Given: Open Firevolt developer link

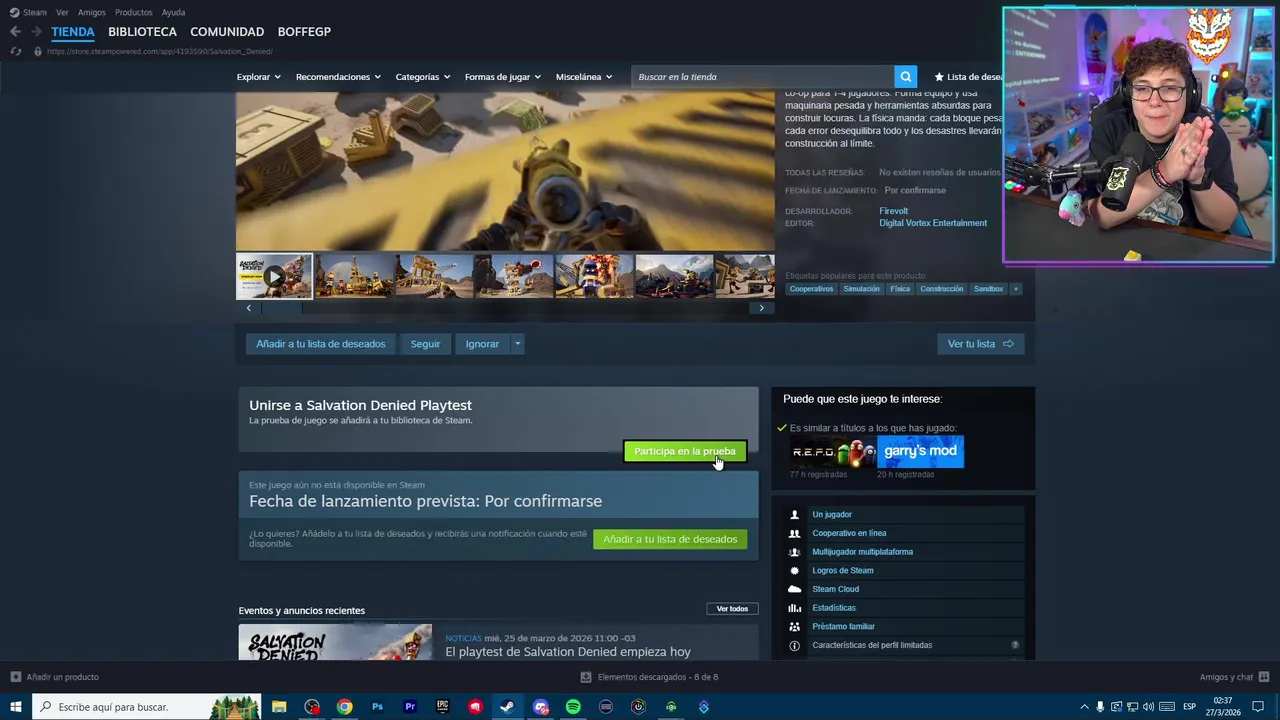Looking at the screenshot, I should tap(893, 211).
